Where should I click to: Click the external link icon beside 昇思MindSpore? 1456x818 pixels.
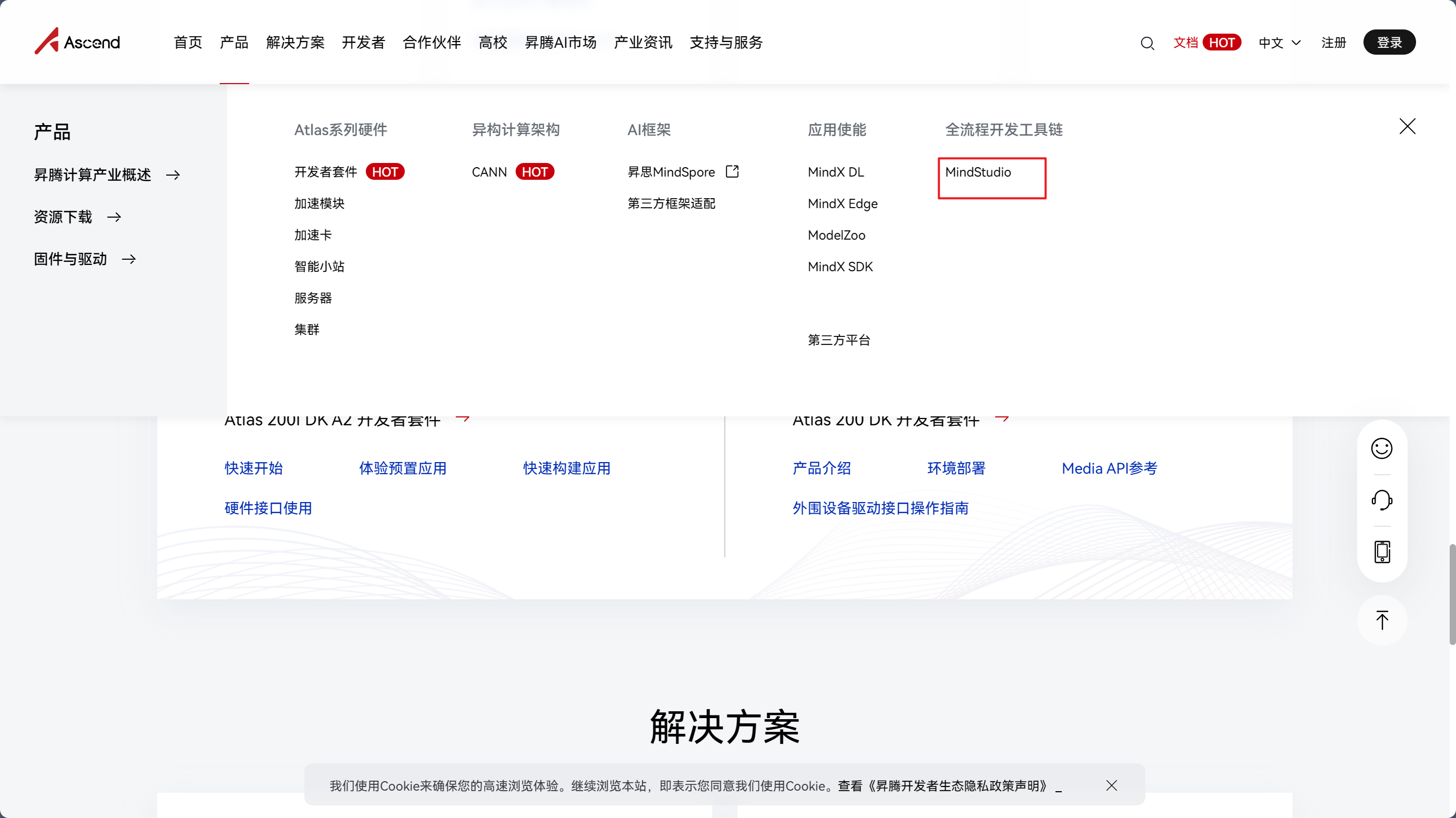coord(732,171)
